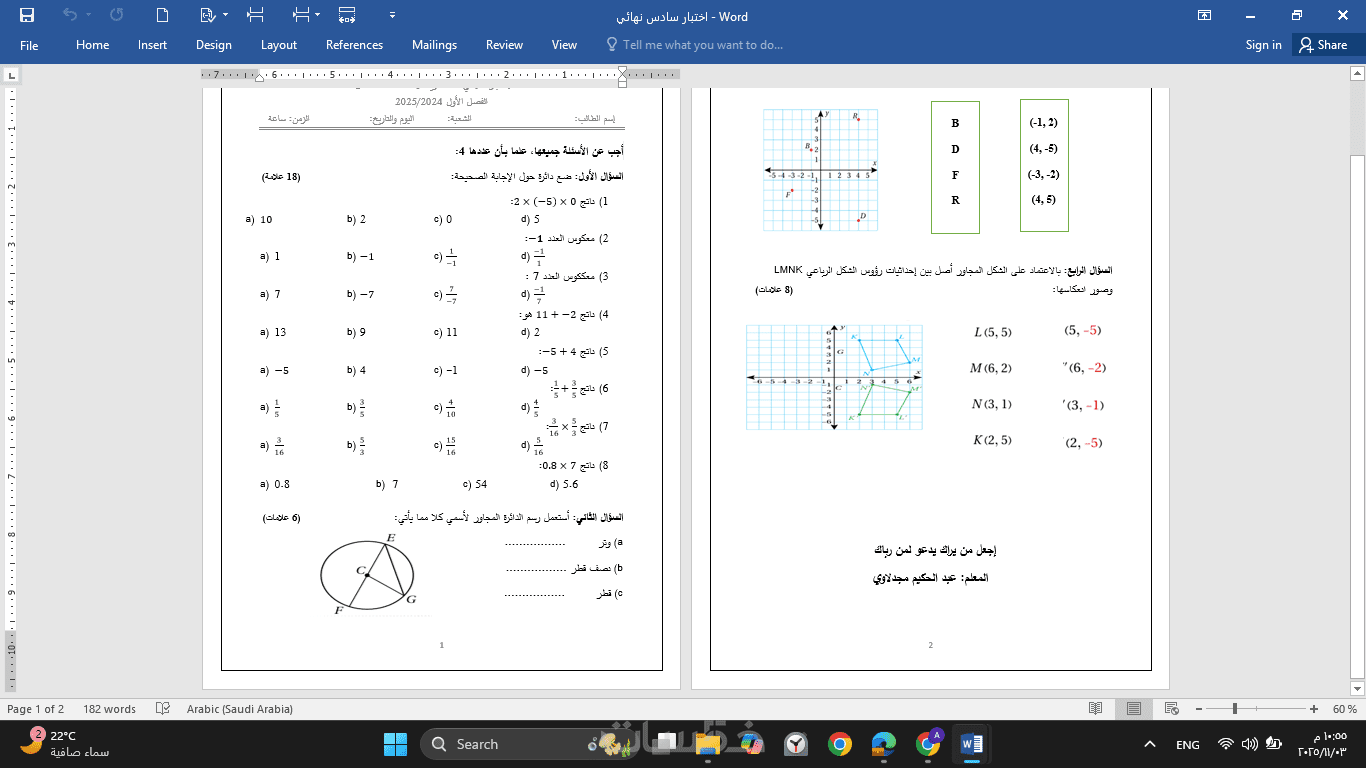Share the document

(x=1322, y=45)
